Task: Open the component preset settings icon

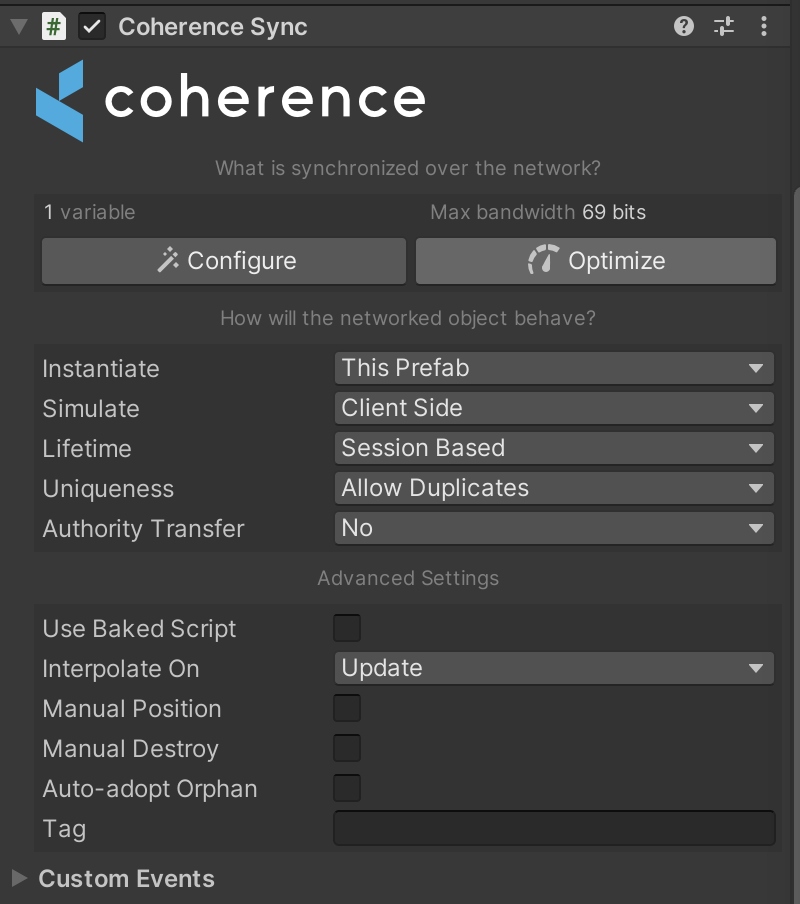Action: pyautogui.click(x=724, y=27)
